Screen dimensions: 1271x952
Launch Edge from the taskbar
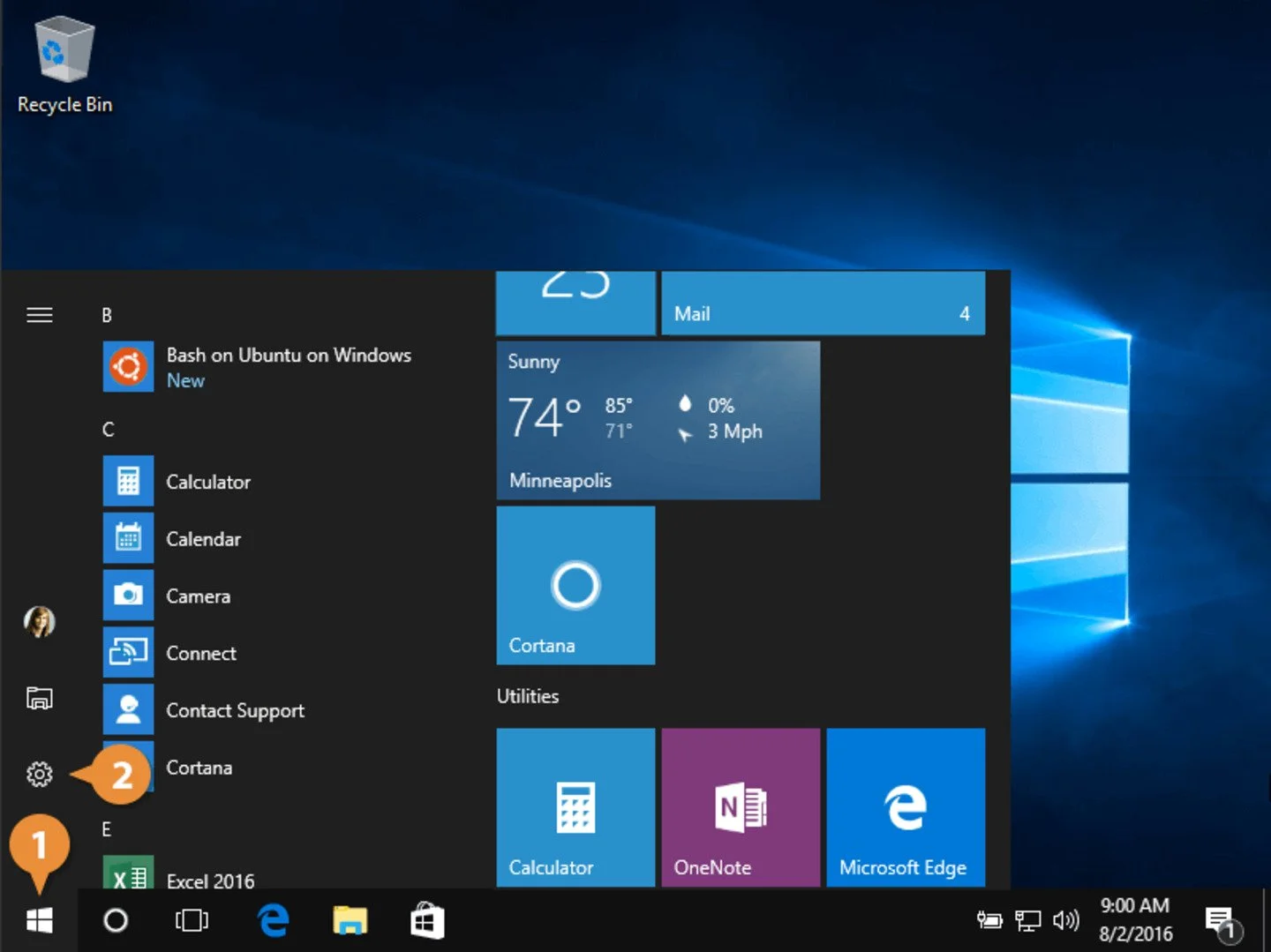pos(273,921)
